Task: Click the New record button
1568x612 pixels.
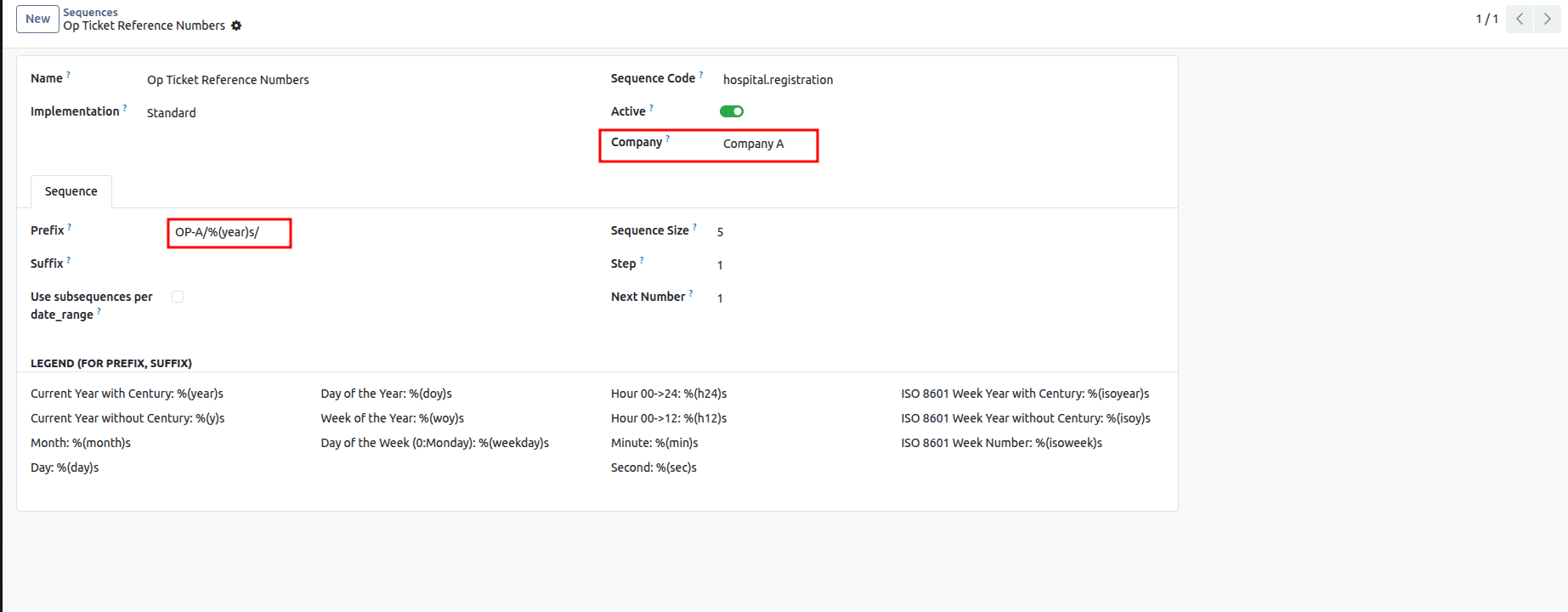Action: (37, 19)
